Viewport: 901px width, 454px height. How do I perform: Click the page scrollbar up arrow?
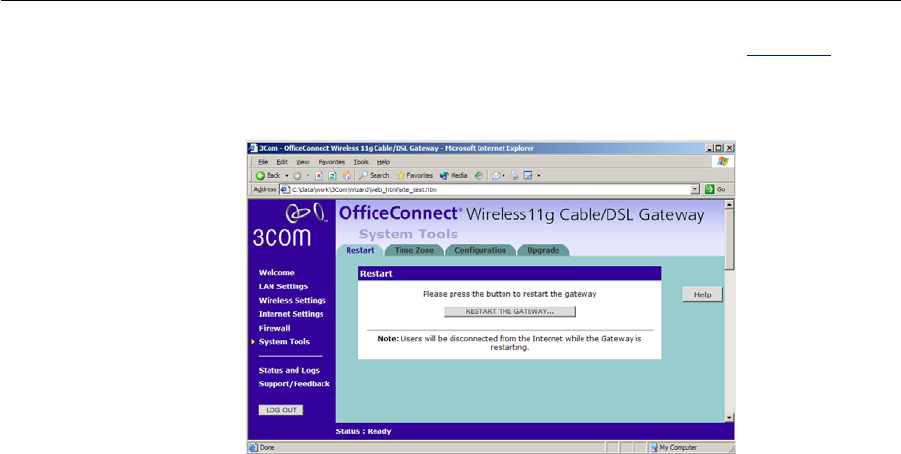pos(729,204)
